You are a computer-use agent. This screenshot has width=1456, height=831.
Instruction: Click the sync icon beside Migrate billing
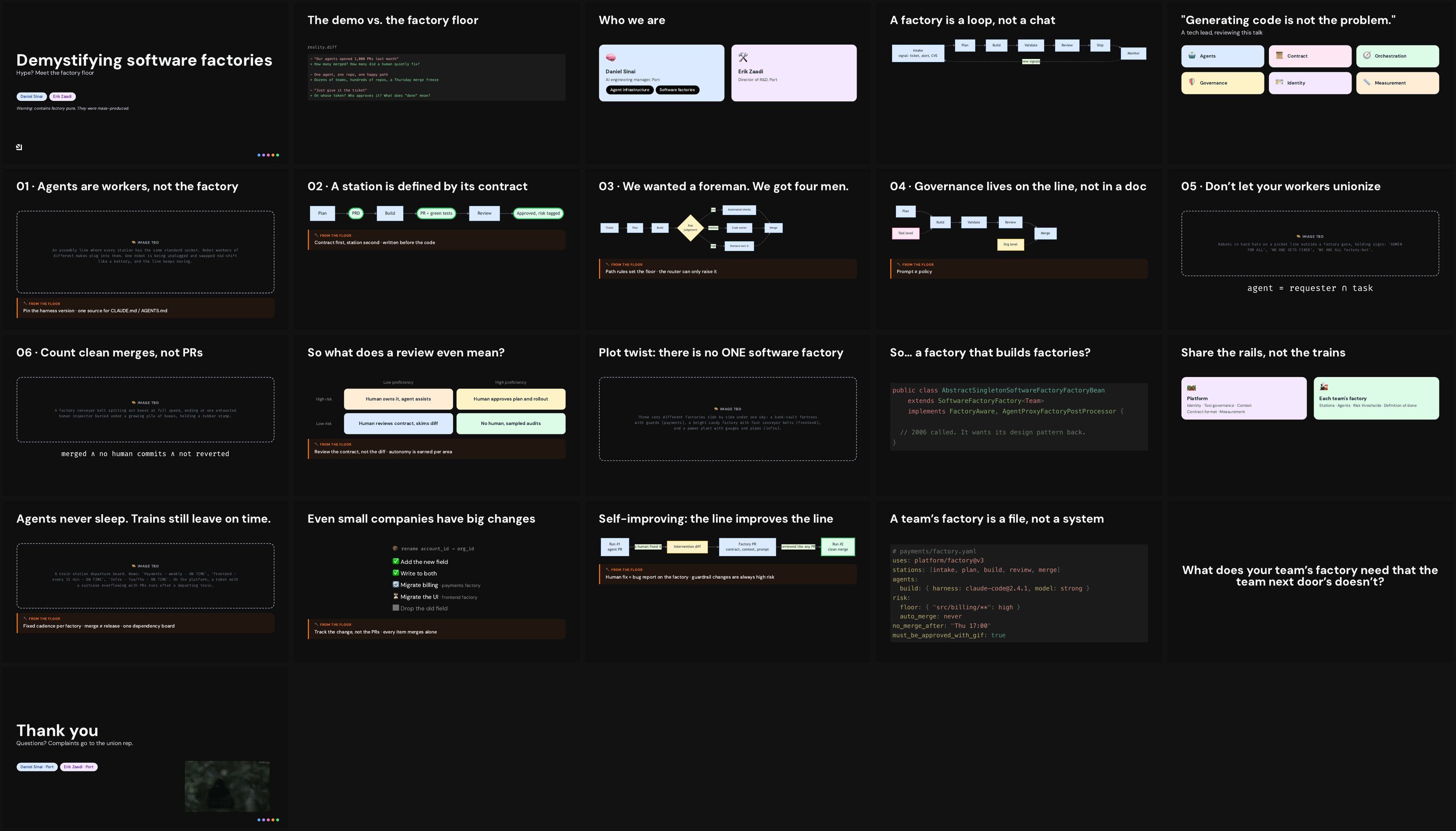(396, 584)
